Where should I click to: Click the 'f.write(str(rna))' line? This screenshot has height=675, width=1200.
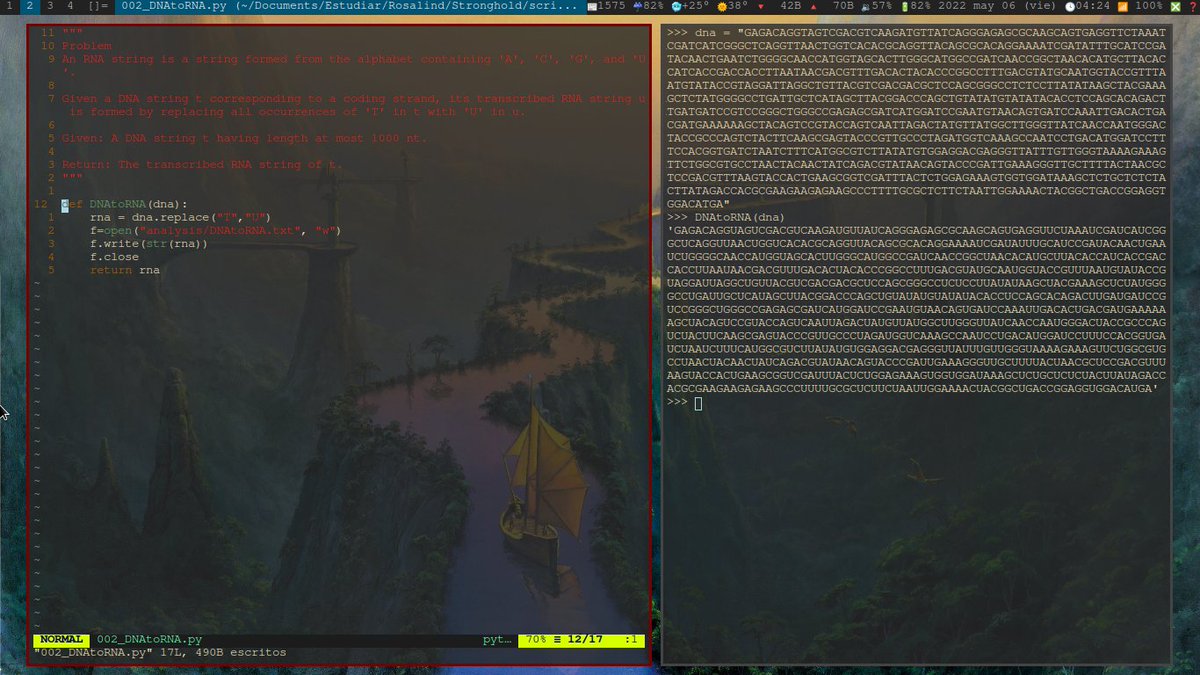pyautogui.click(x=149, y=243)
